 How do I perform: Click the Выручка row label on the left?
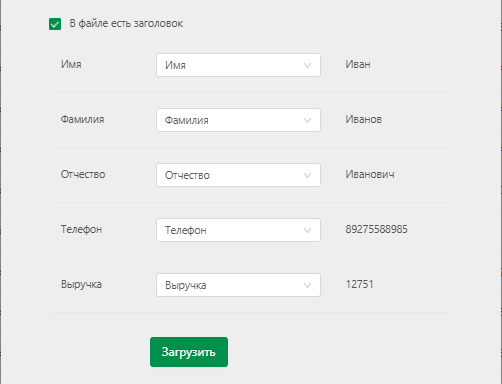pyautogui.click(x=81, y=284)
